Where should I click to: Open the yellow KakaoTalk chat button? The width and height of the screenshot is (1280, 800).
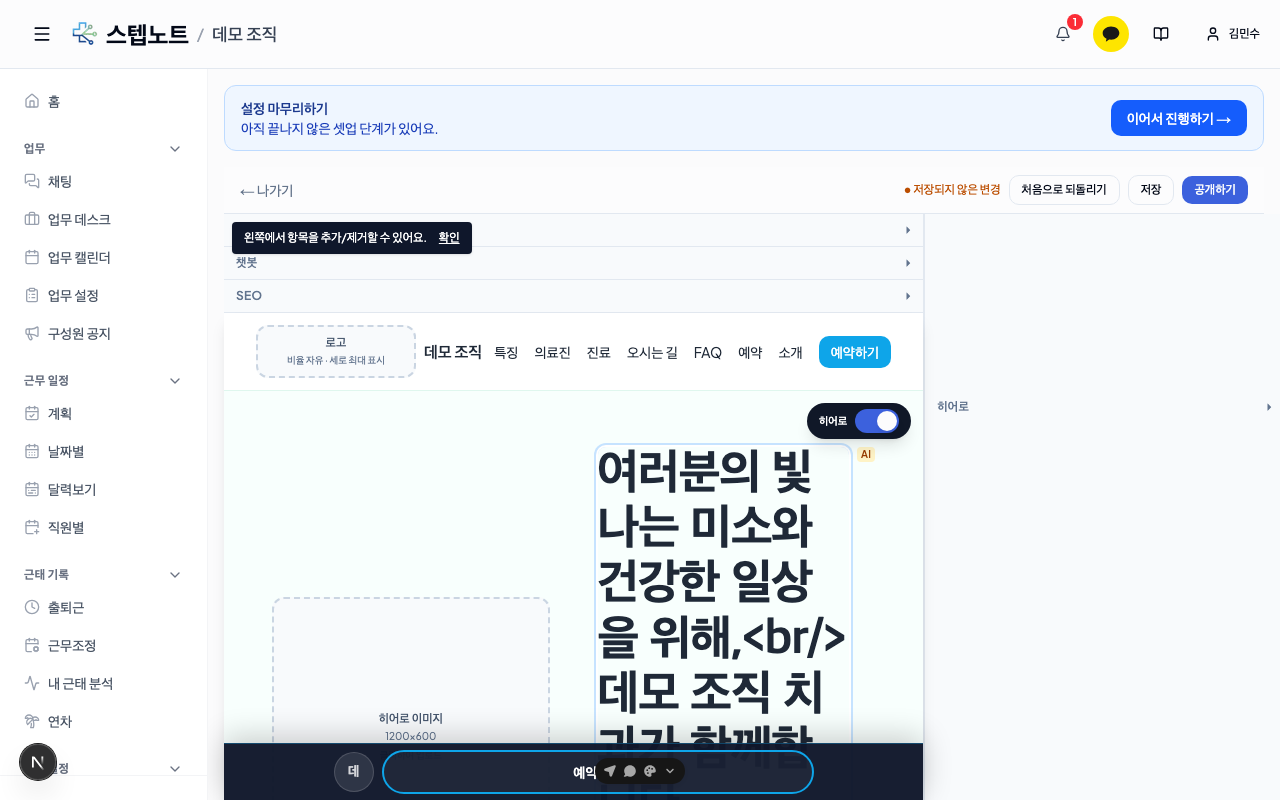pos(1111,34)
